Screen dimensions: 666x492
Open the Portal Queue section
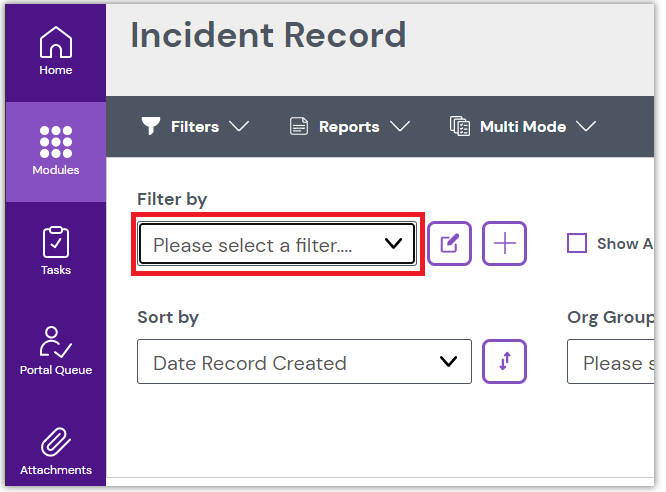tap(56, 351)
